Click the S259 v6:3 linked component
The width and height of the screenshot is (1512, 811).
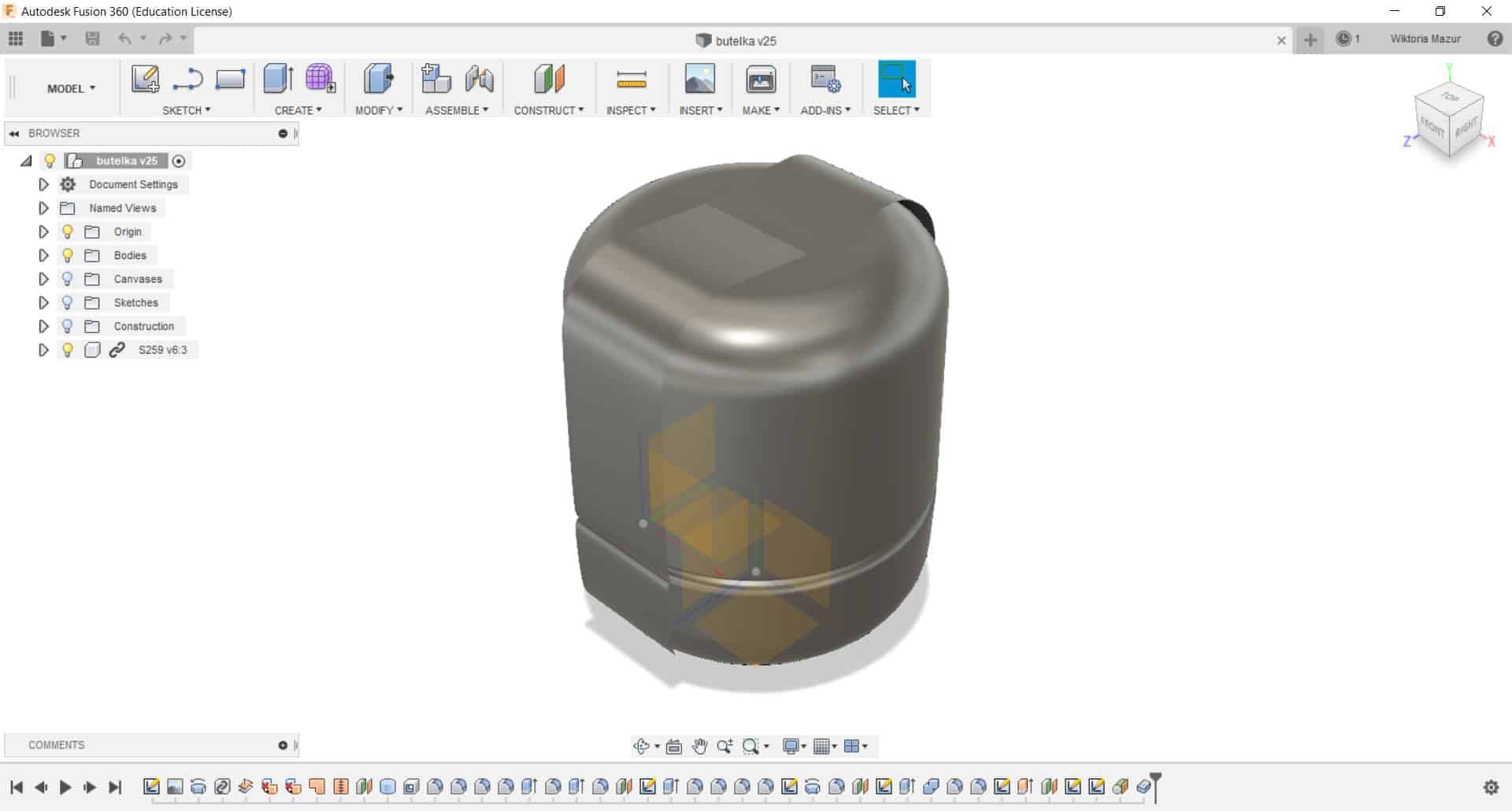163,350
